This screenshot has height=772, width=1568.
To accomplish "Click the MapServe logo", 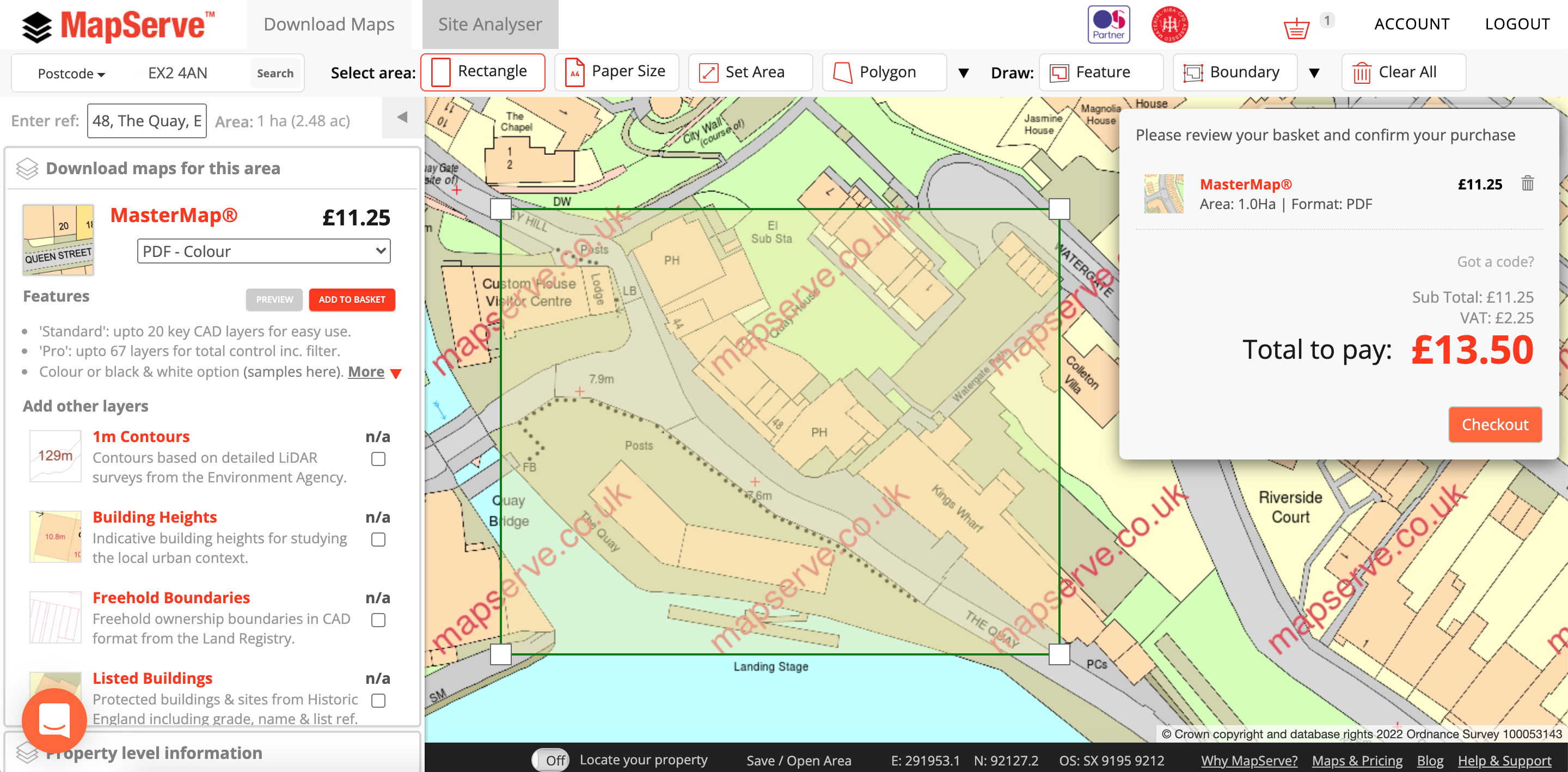I will tap(118, 26).
